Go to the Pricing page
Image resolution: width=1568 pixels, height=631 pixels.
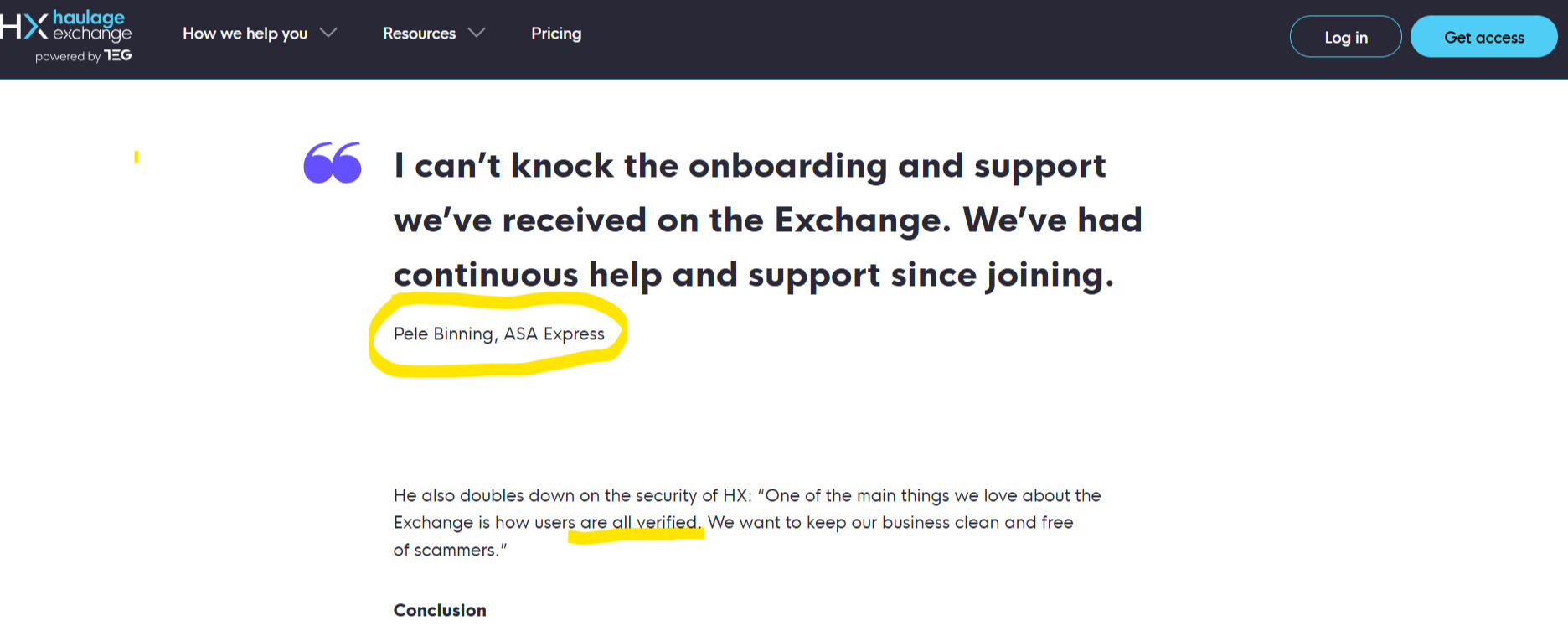(x=556, y=34)
